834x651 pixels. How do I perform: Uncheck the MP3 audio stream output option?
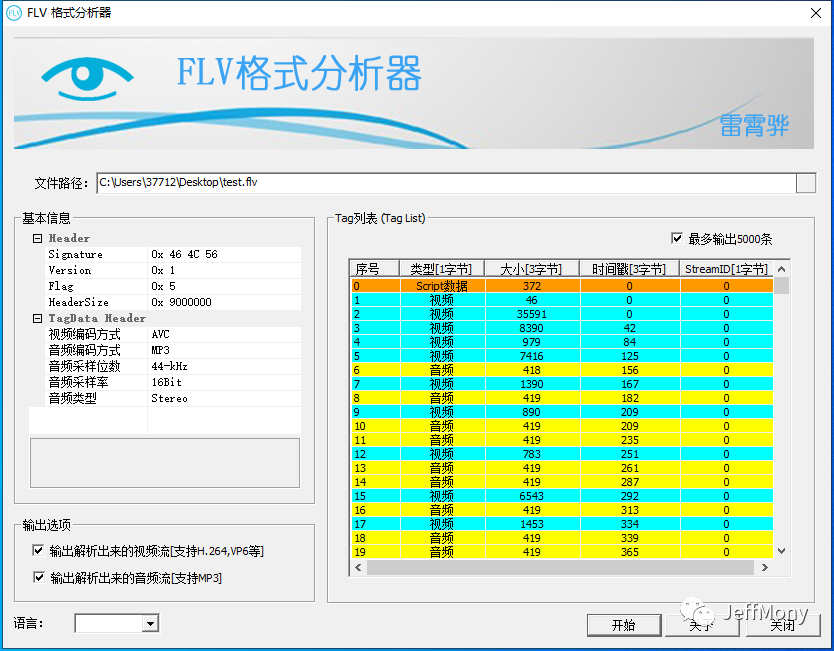pyautogui.click(x=38, y=577)
